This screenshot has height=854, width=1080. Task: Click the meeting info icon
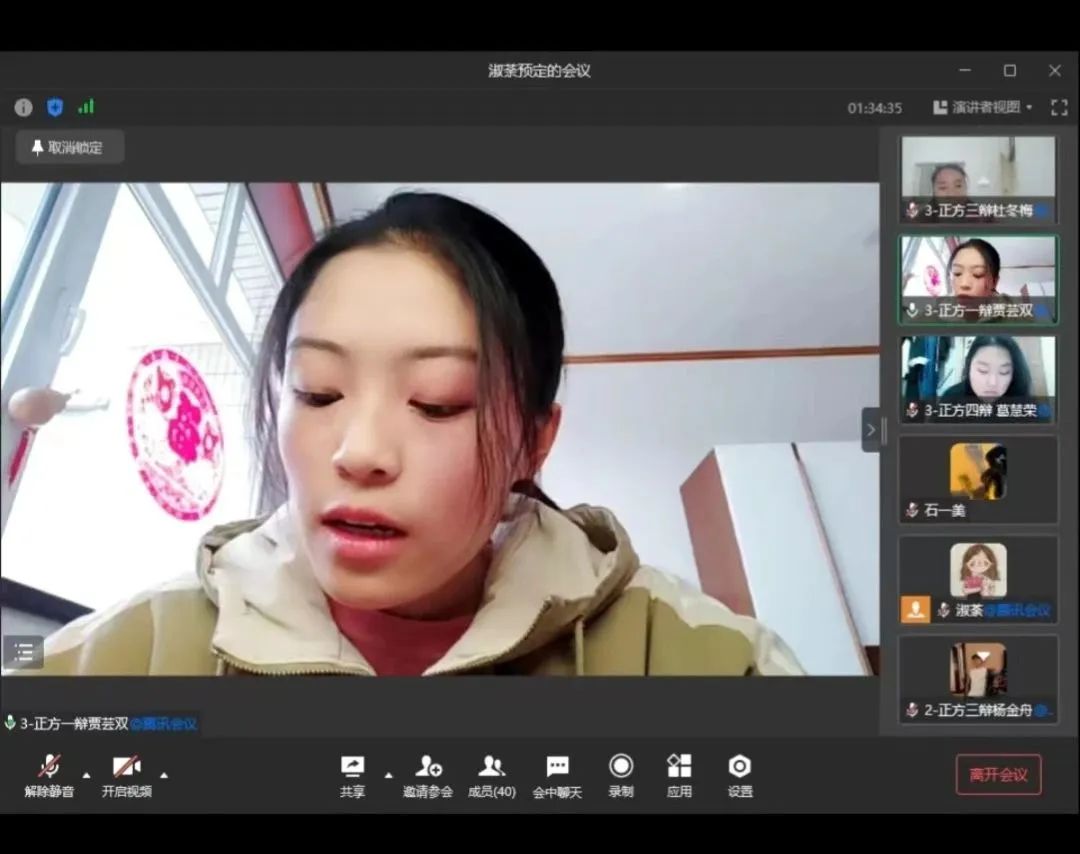[x=23, y=108]
